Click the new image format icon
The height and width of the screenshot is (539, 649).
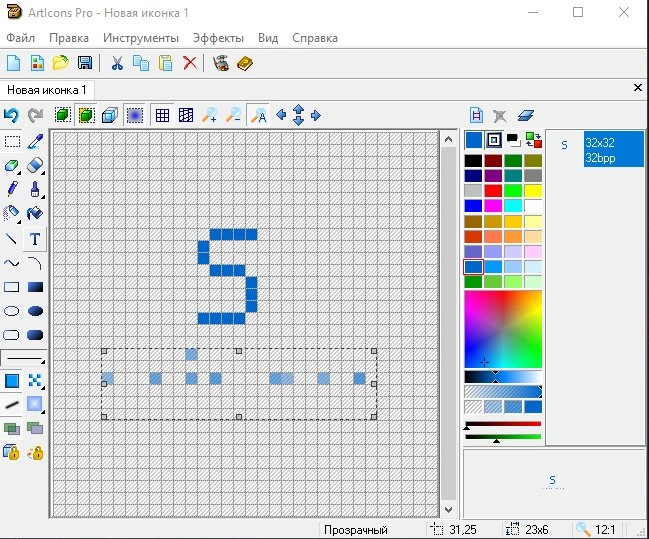tap(476, 115)
